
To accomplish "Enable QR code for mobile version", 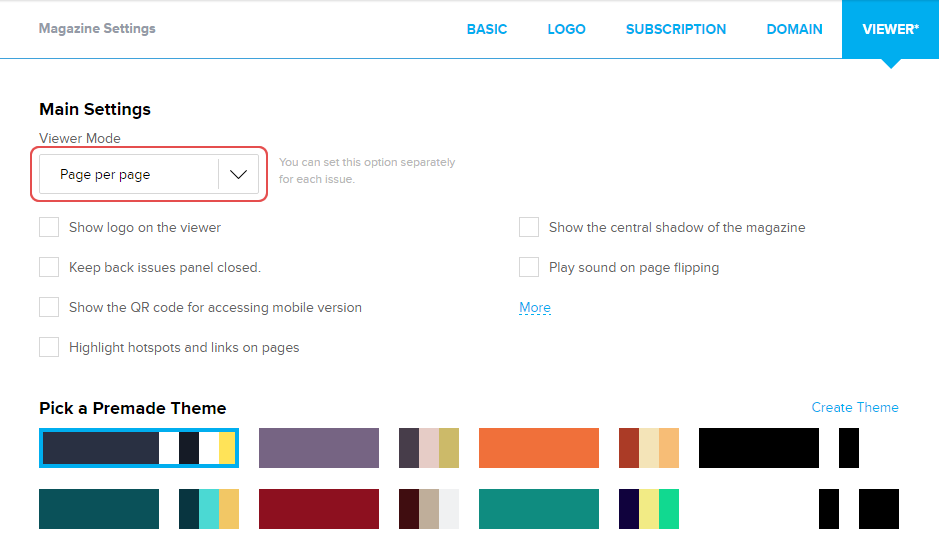I will coord(49,307).
